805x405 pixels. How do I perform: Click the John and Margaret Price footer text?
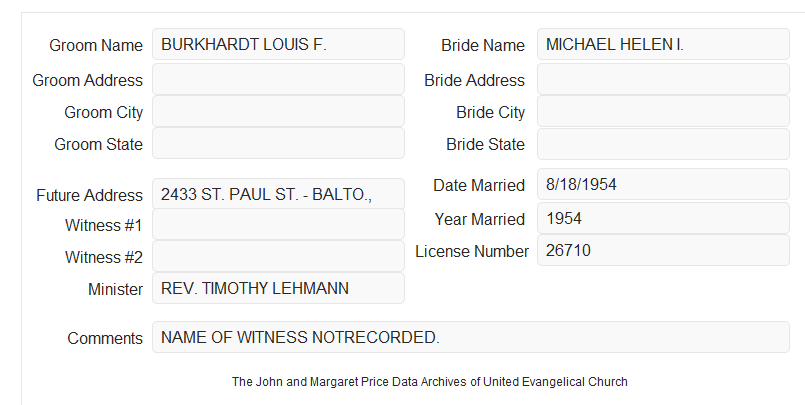pyautogui.click(x=430, y=382)
